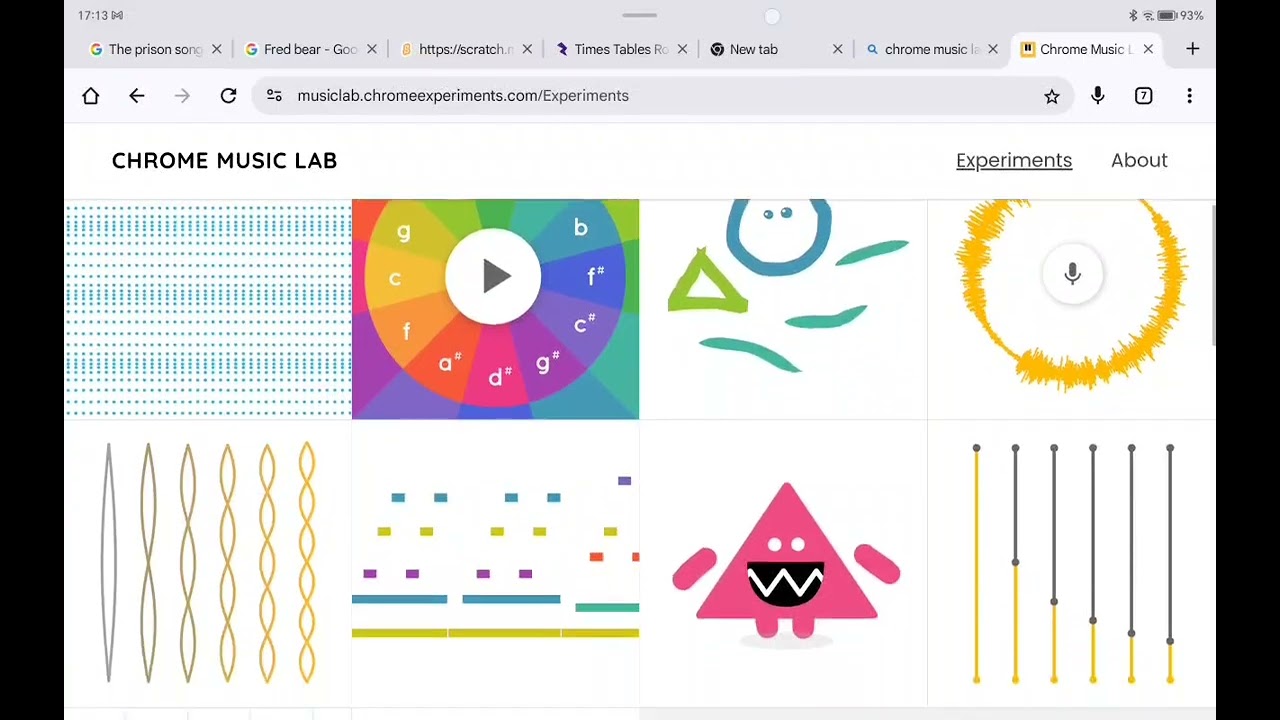The height and width of the screenshot is (720, 1280).
Task: Select note g on color wheel
Action: [x=403, y=232]
